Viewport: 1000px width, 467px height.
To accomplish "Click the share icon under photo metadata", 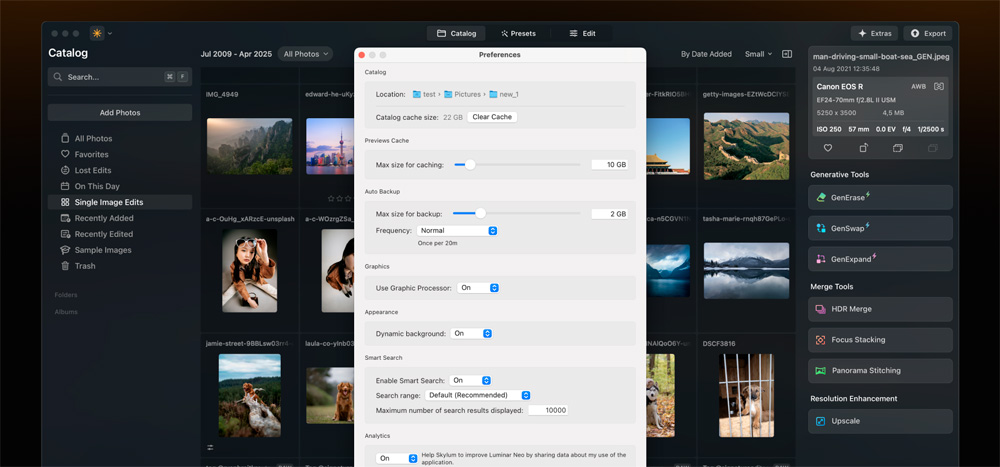I will click(863, 148).
